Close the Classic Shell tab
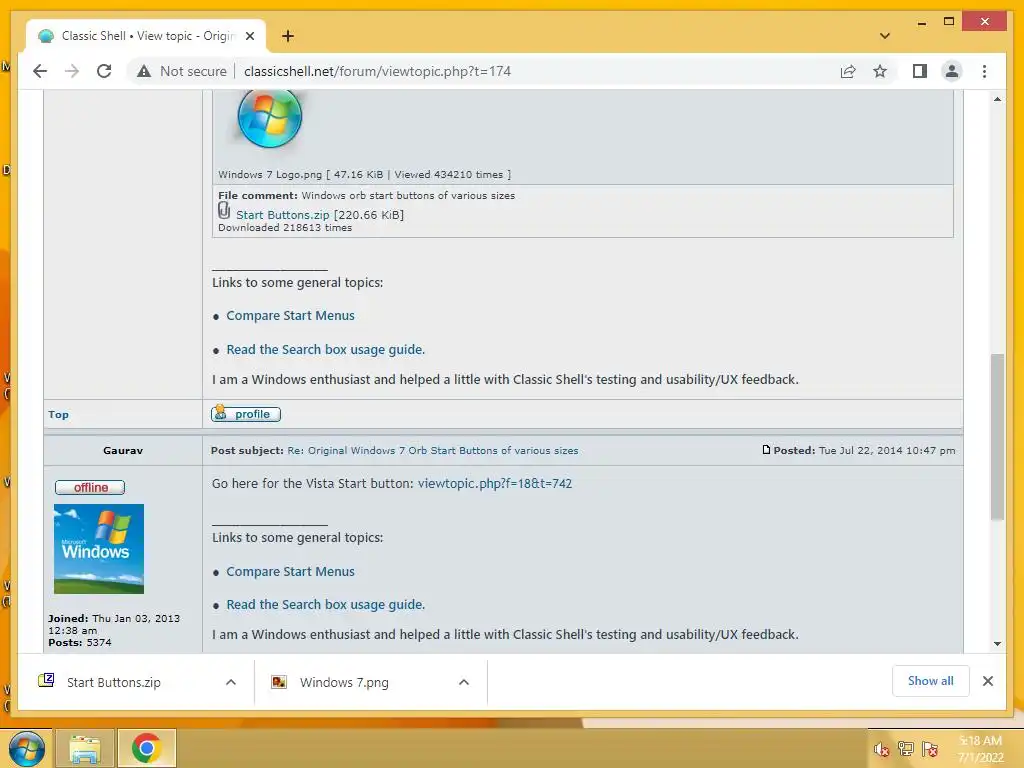 [x=249, y=36]
